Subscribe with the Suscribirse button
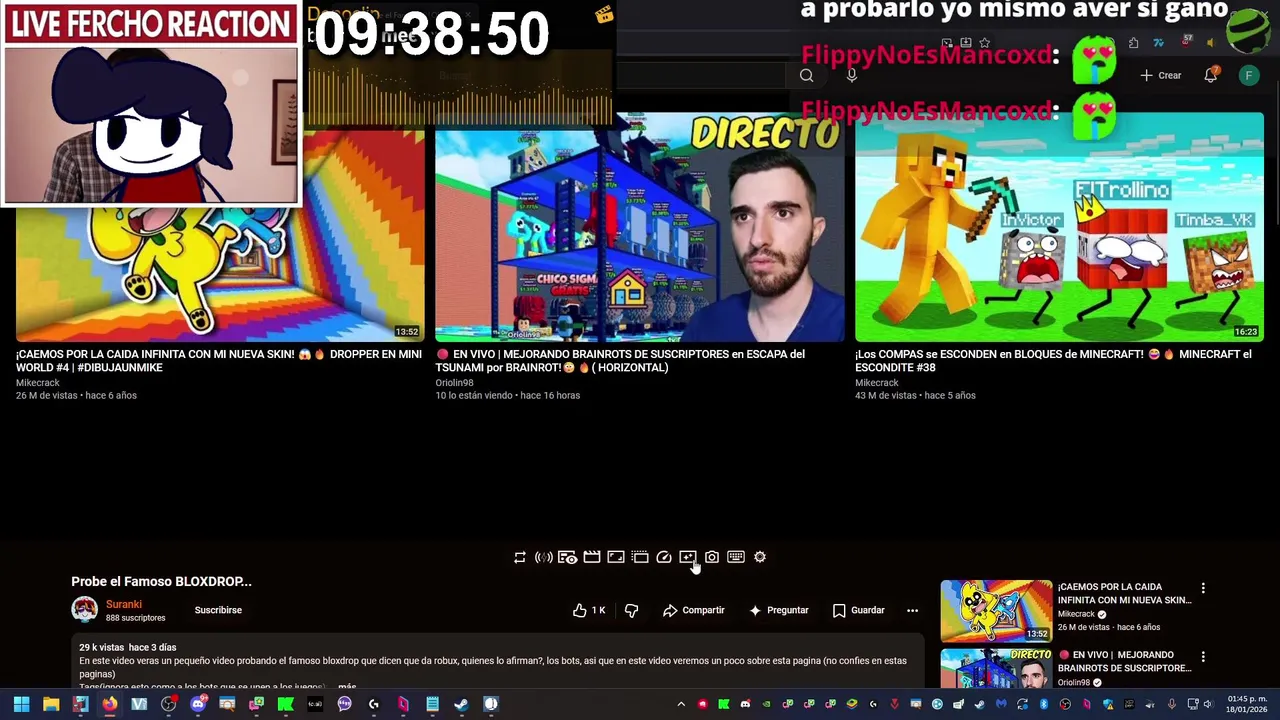Screen dimensions: 1280x720 (218, 610)
